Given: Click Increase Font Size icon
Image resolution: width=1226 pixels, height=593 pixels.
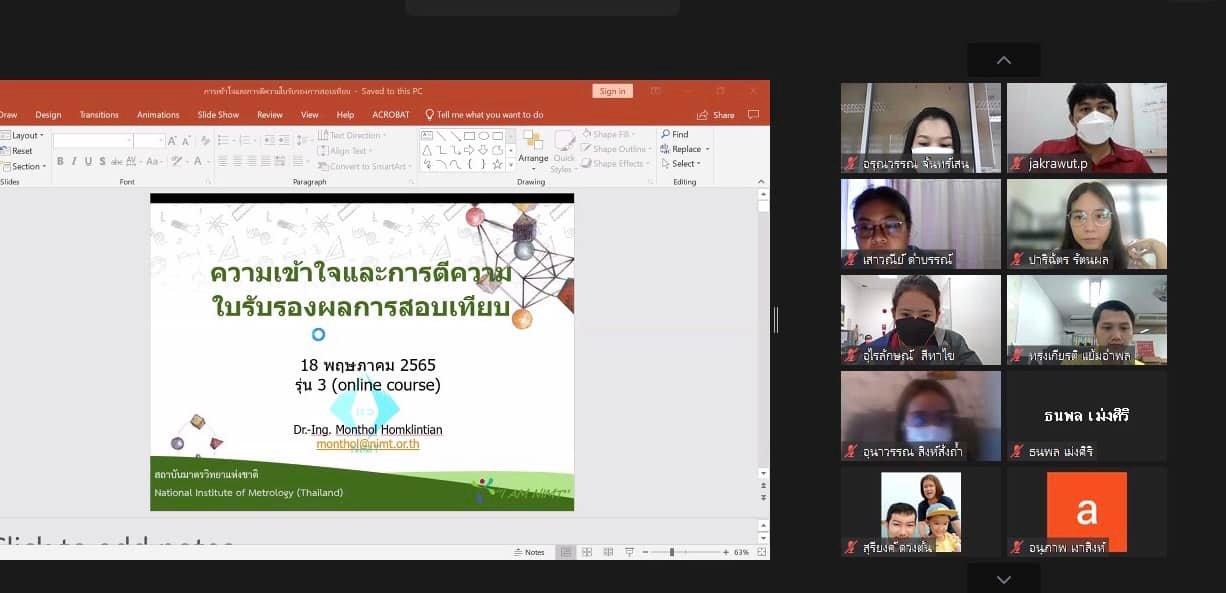Looking at the screenshot, I should point(172,141).
